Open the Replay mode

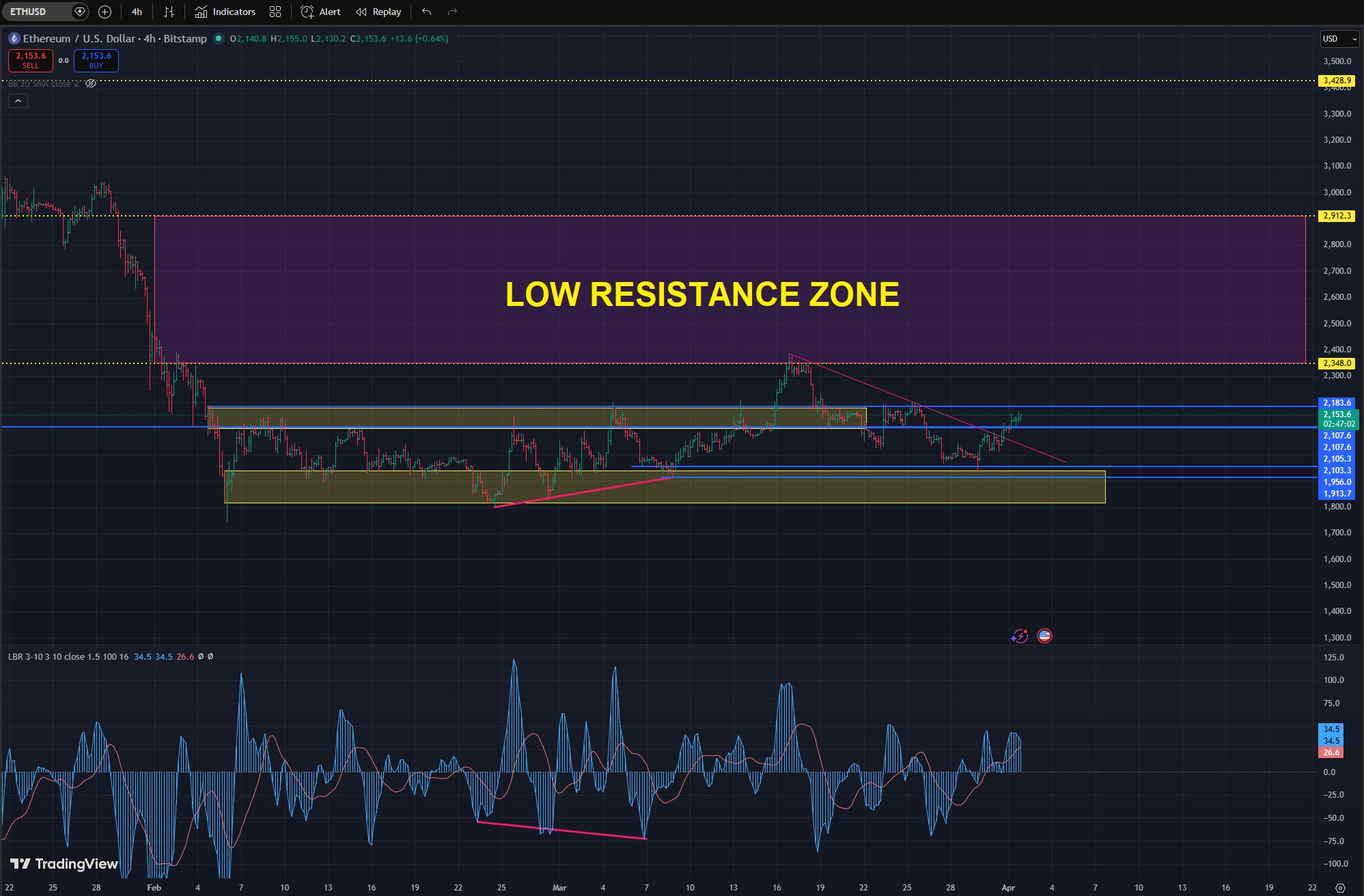(378, 12)
